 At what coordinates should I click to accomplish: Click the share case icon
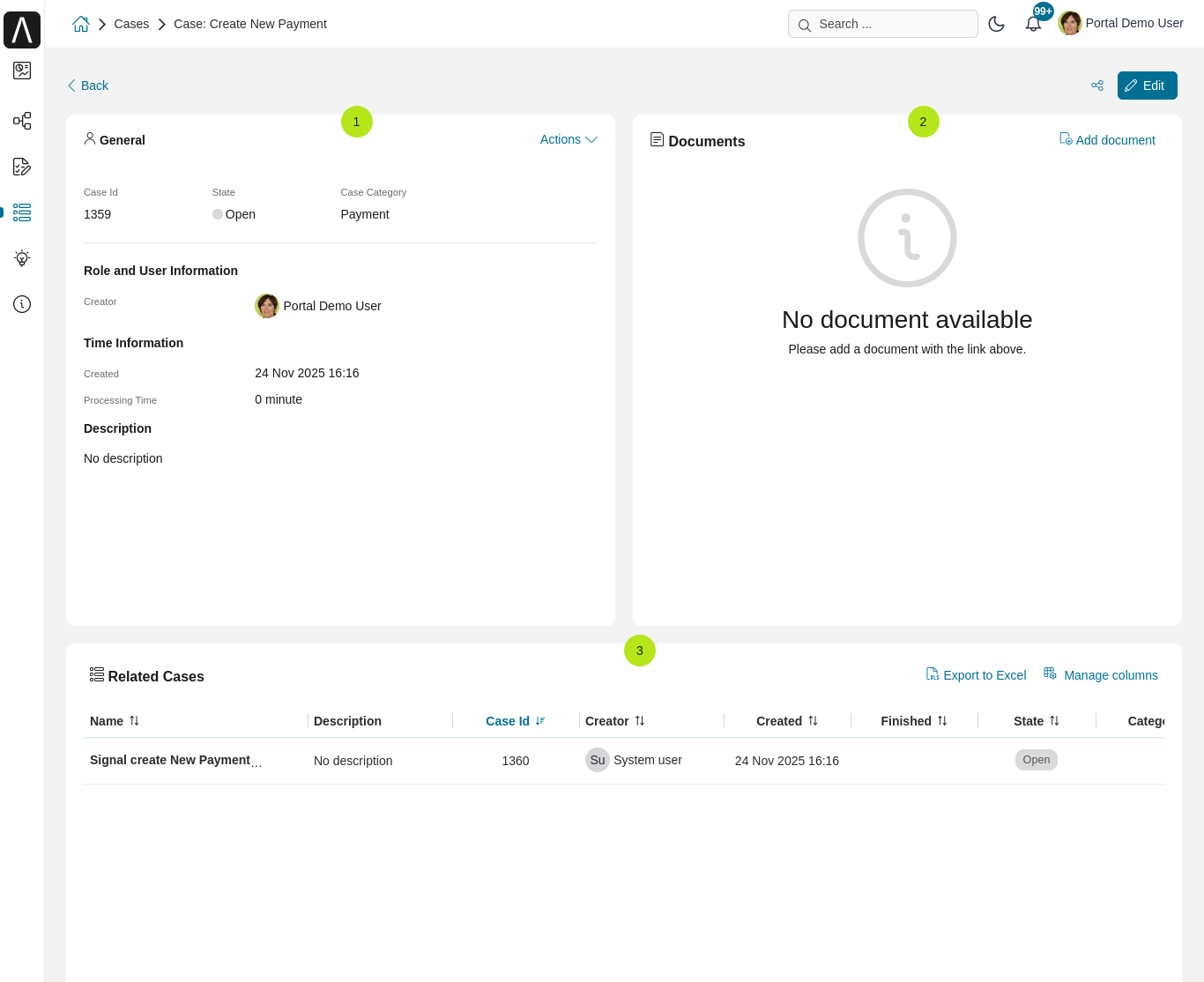[1097, 86]
